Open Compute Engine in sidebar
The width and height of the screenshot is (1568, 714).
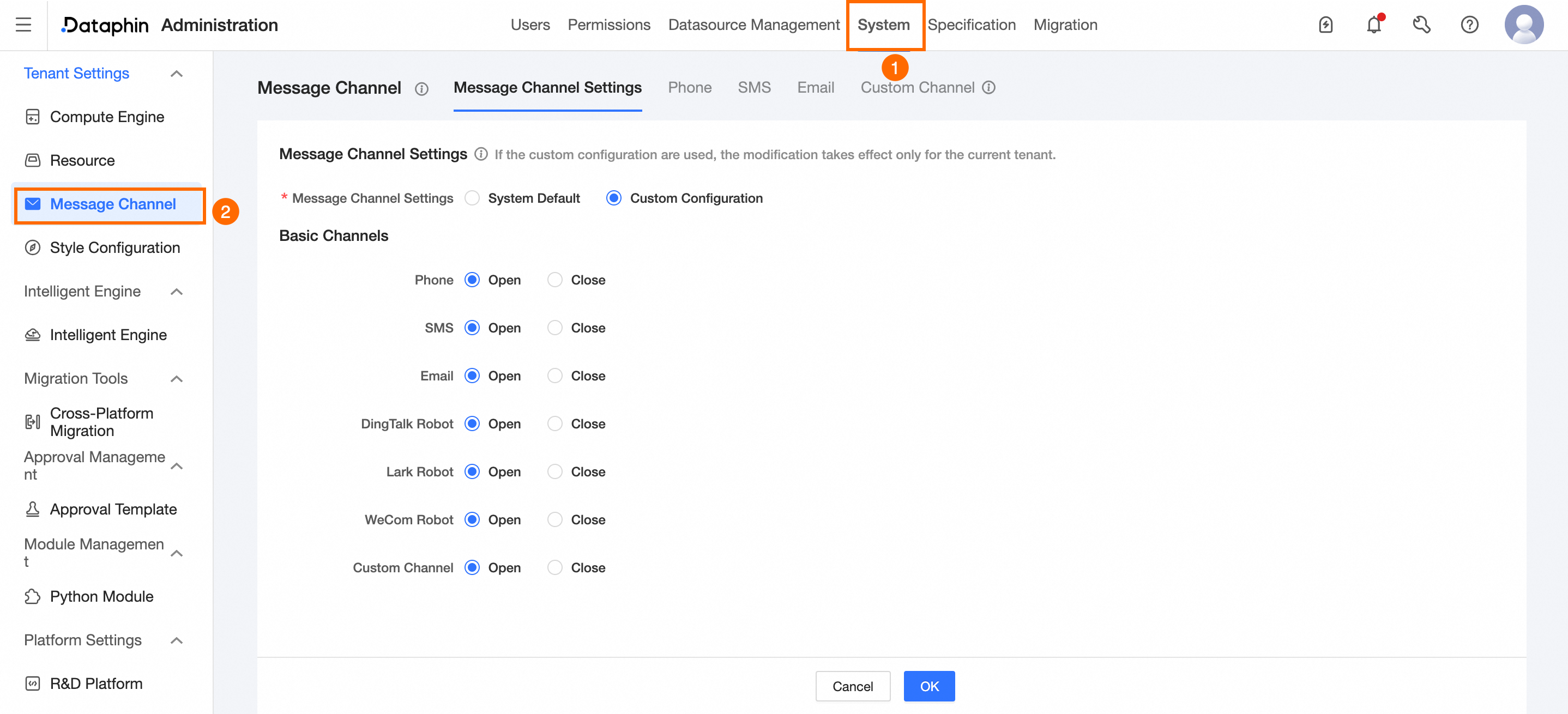[x=106, y=117]
